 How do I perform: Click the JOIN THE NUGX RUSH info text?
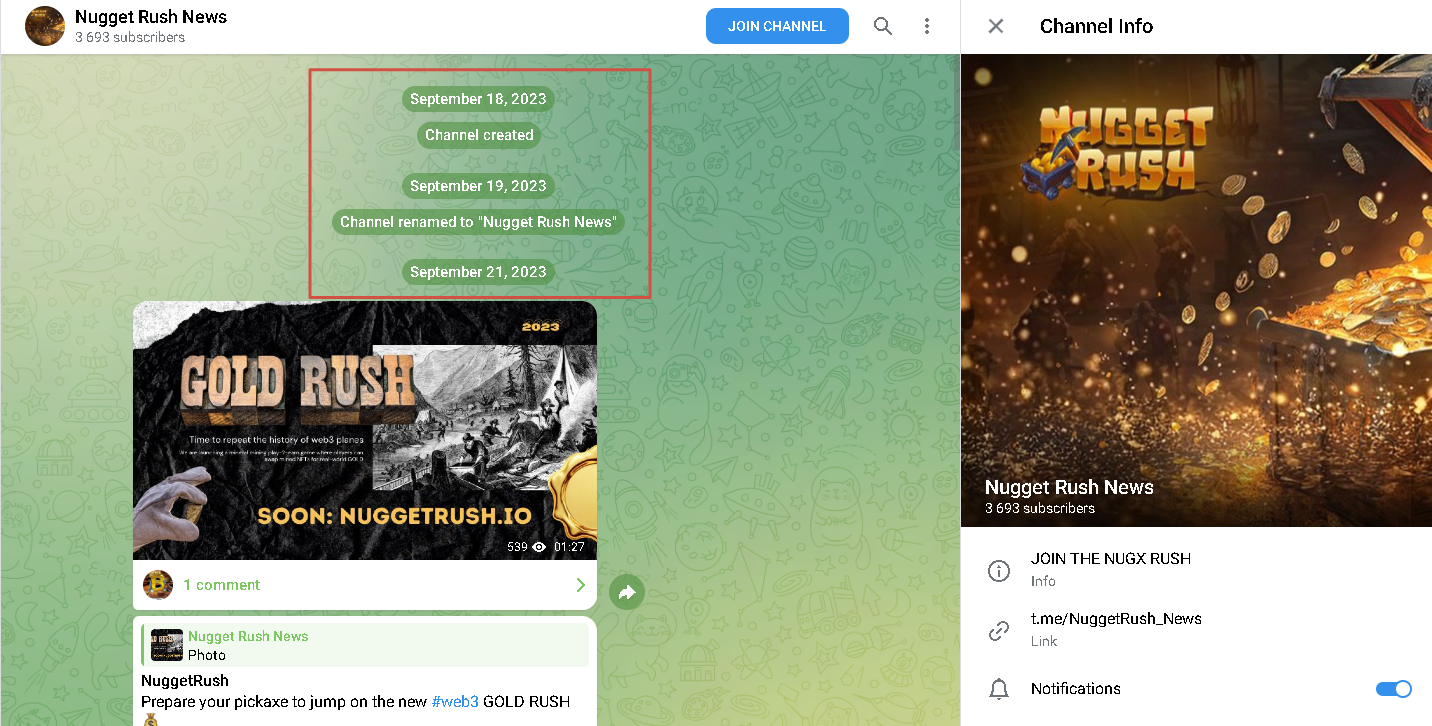click(x=1111, y=559)
